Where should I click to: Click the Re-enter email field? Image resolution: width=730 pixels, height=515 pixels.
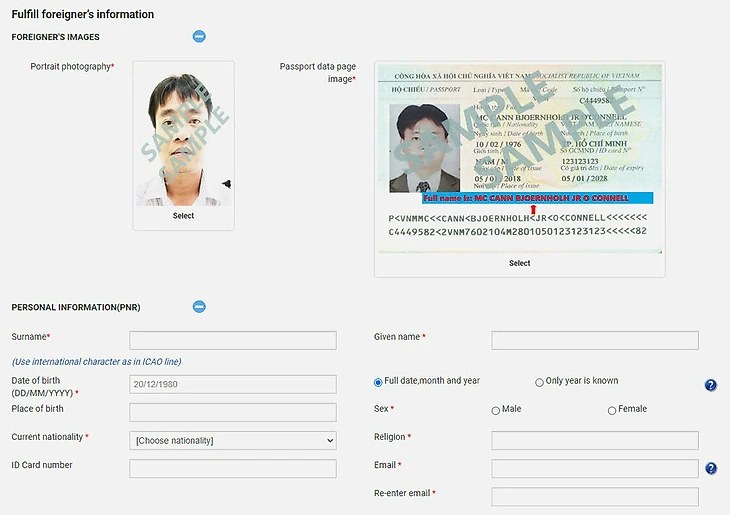594,496
